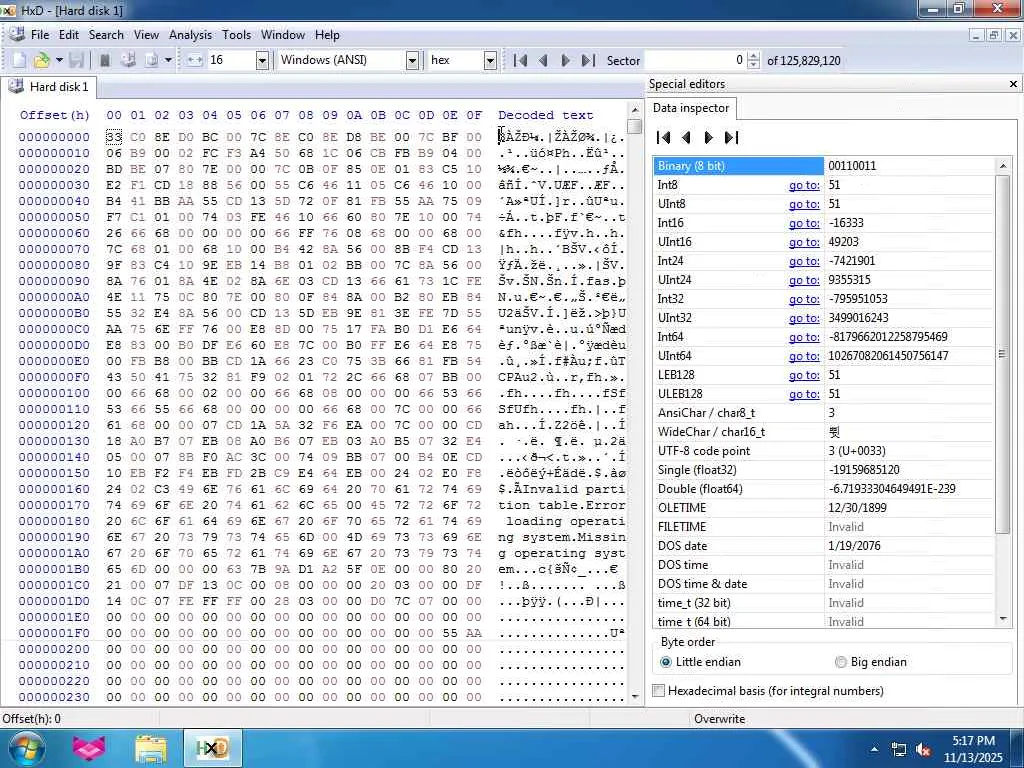Image resolution: width=1024 pixels, height=768 pixels.
Task: Click the Open RAM toolbar icon
Action: 104,60
